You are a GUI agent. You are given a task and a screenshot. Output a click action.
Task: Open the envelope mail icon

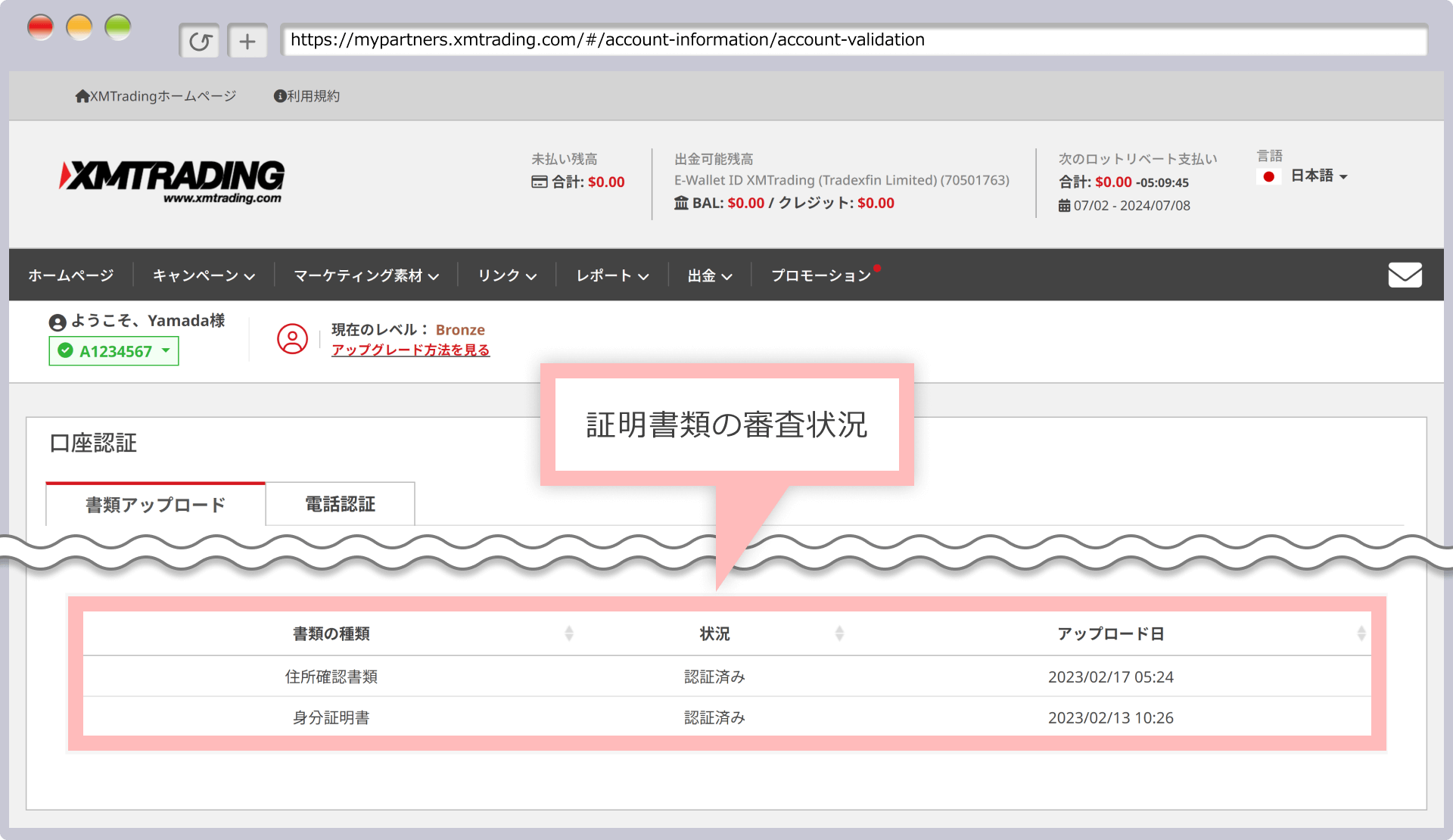coord(1405,275)
